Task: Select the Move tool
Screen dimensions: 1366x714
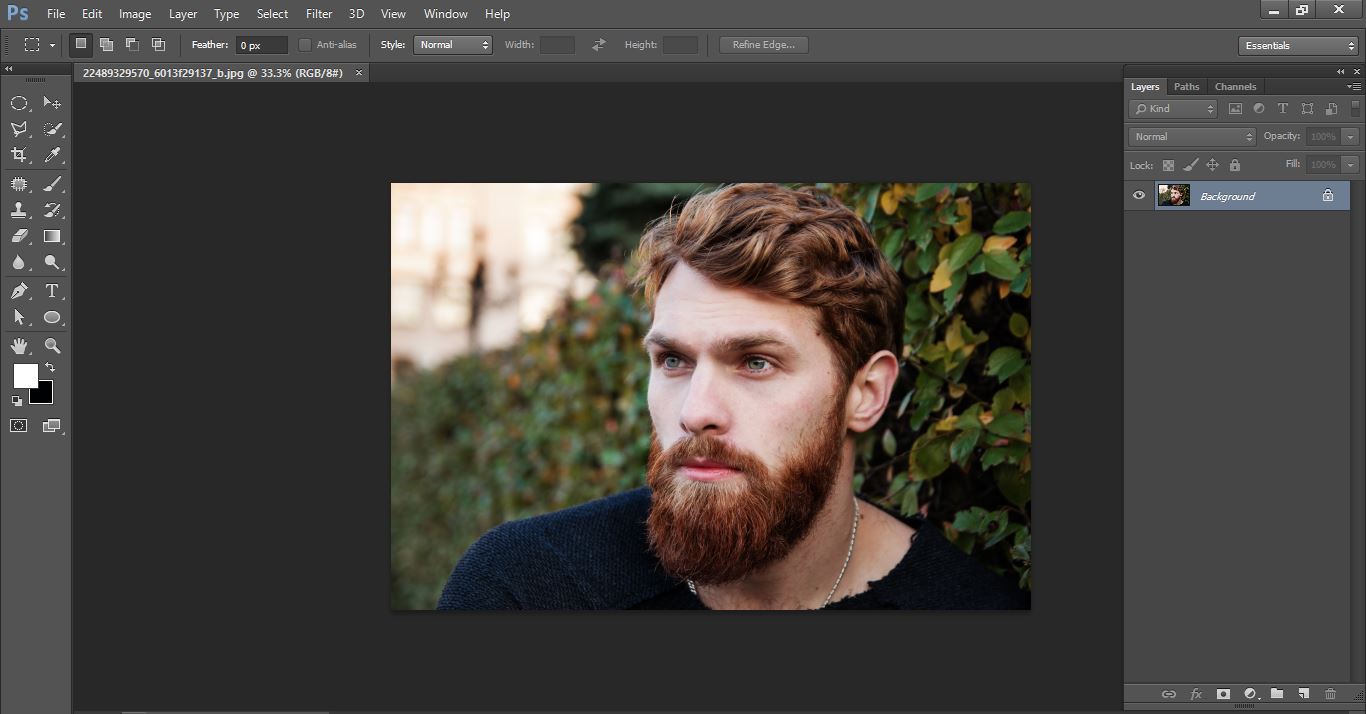Action: click(x=52, y=102)
